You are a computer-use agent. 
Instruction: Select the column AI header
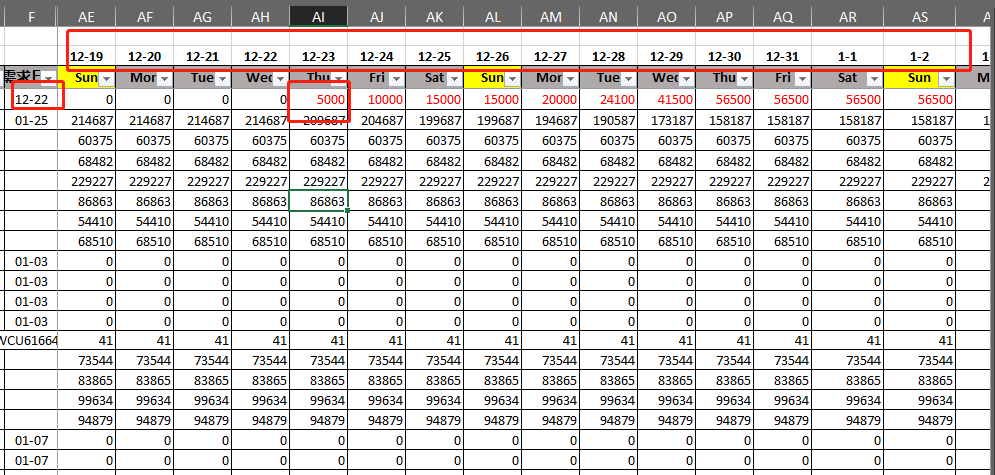click(x=318, y=16)
